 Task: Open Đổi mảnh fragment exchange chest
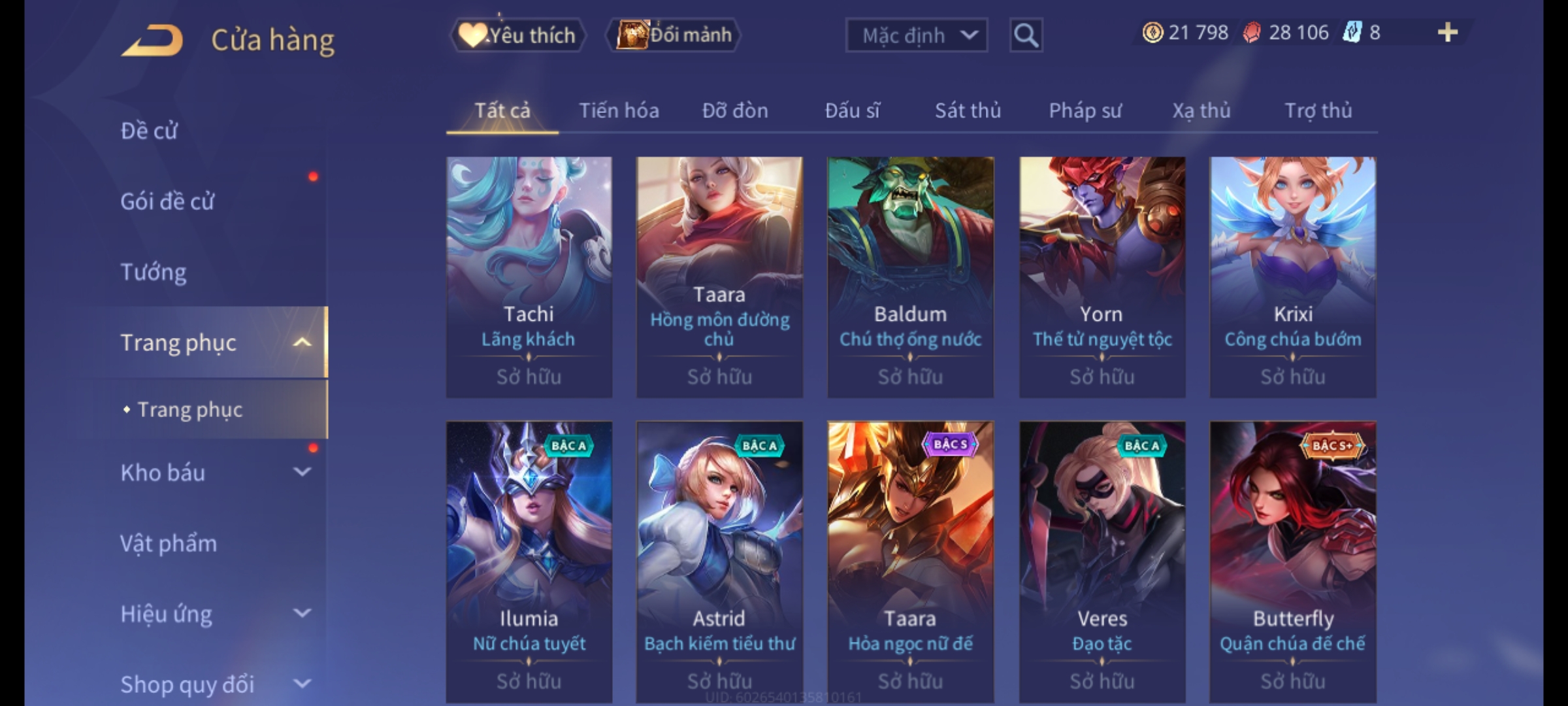(x=674, y=35)
